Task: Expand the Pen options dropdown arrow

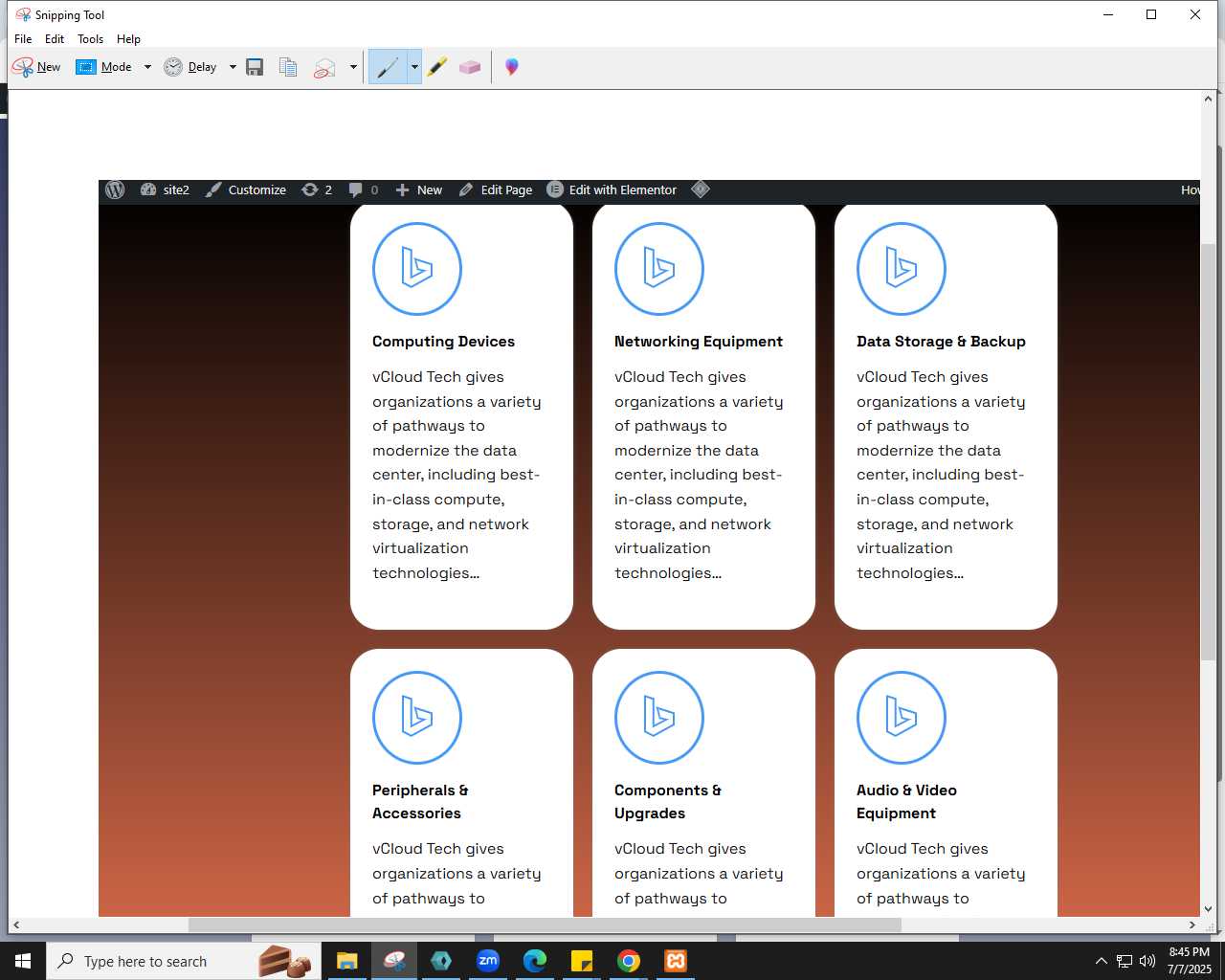Action: pyautogui.click(x=414, y=67)
